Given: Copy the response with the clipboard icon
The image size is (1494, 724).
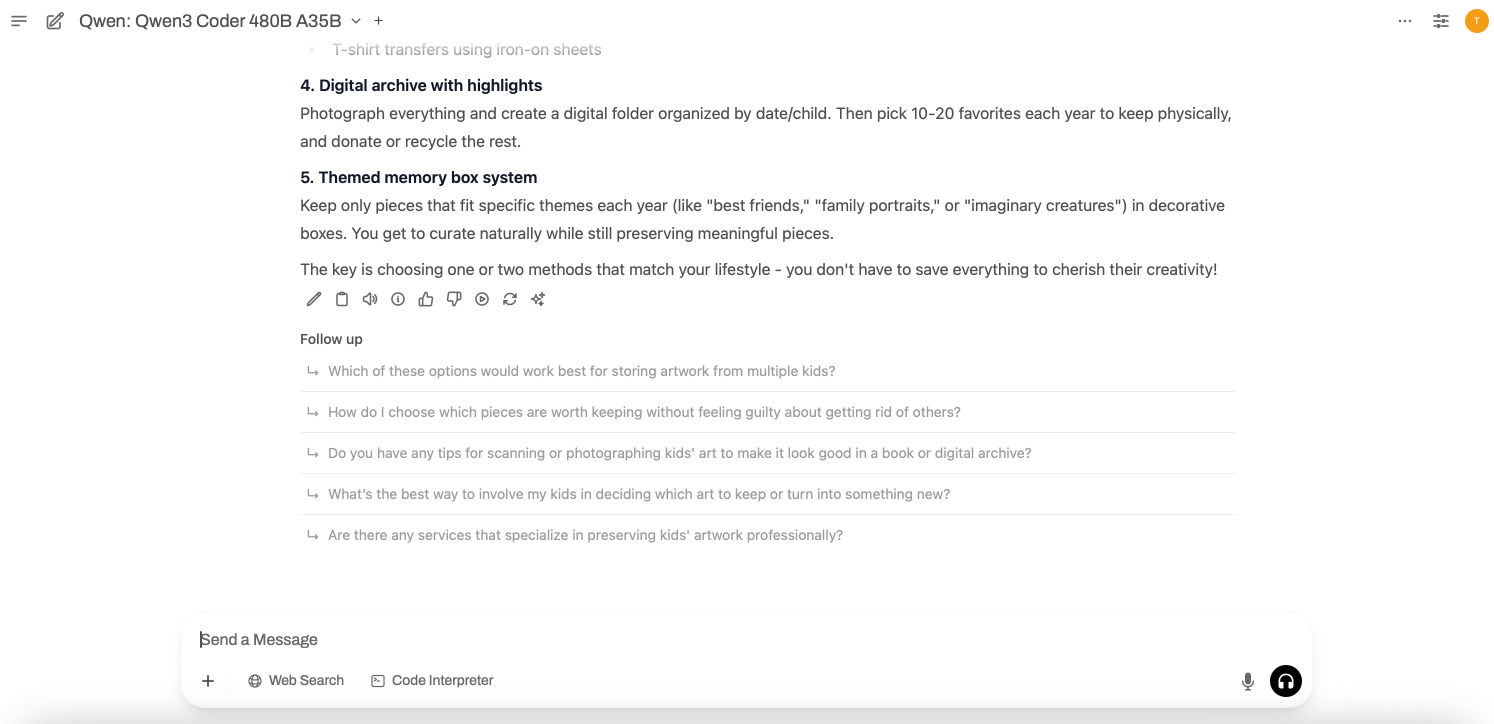Looking at the screenshot, I should tap(342, 299).
